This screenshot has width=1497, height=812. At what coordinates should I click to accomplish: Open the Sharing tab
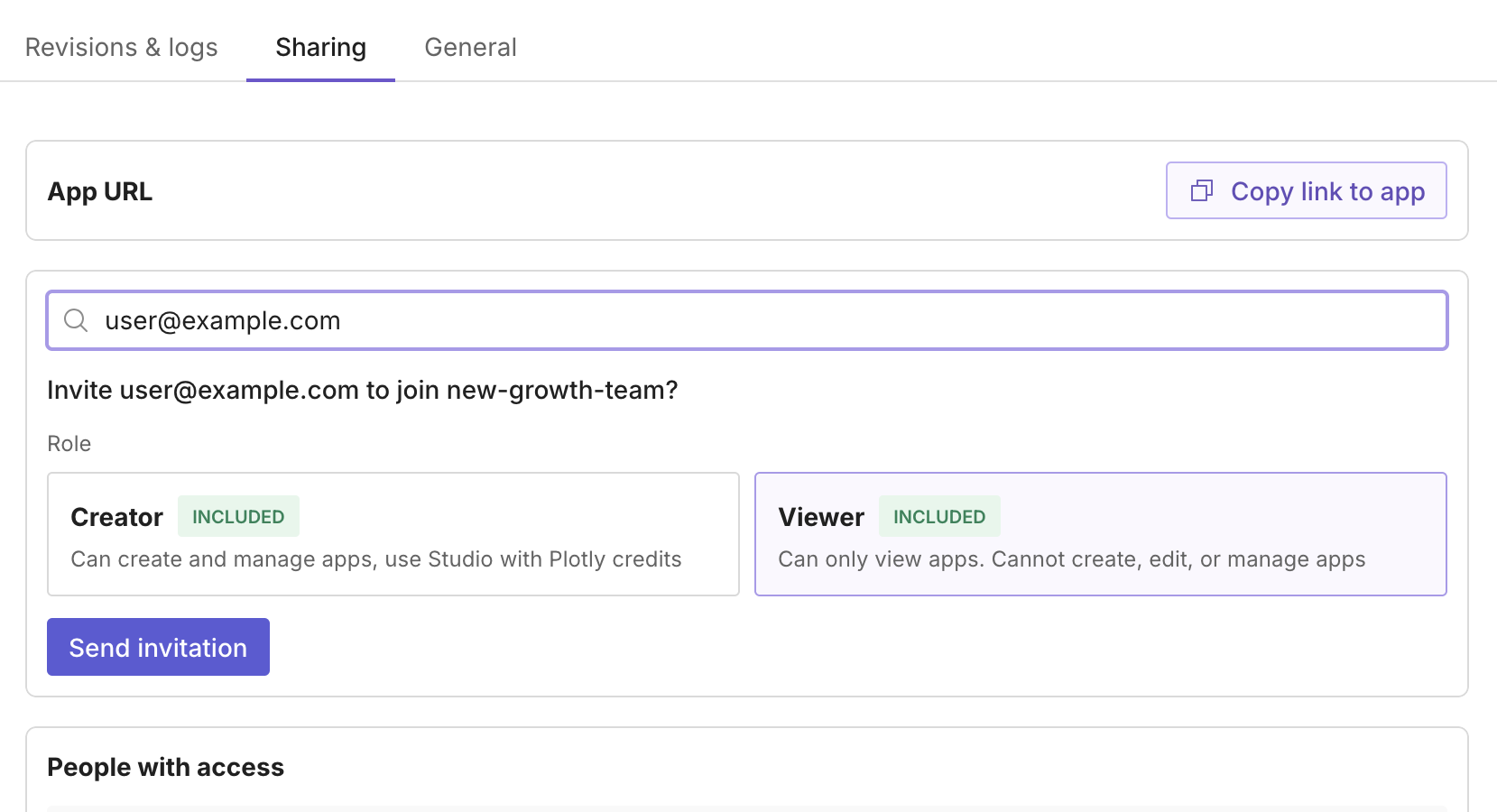tap(320, 46)
